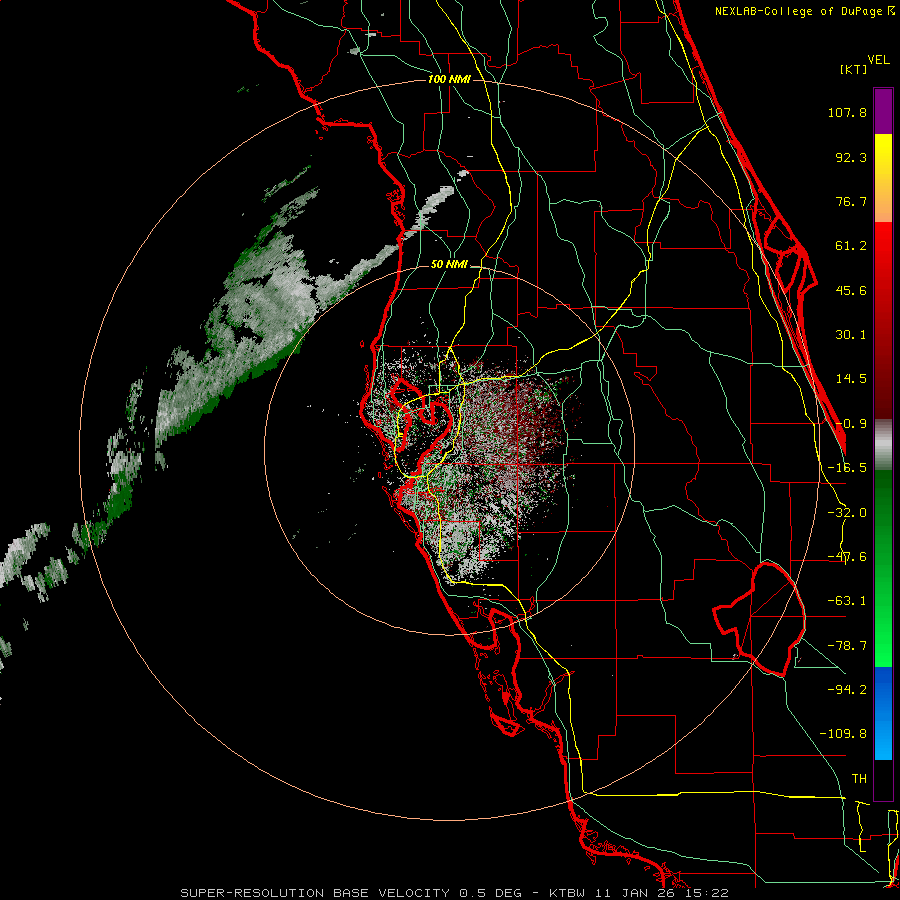Select the -78.7 scale value

847,646
